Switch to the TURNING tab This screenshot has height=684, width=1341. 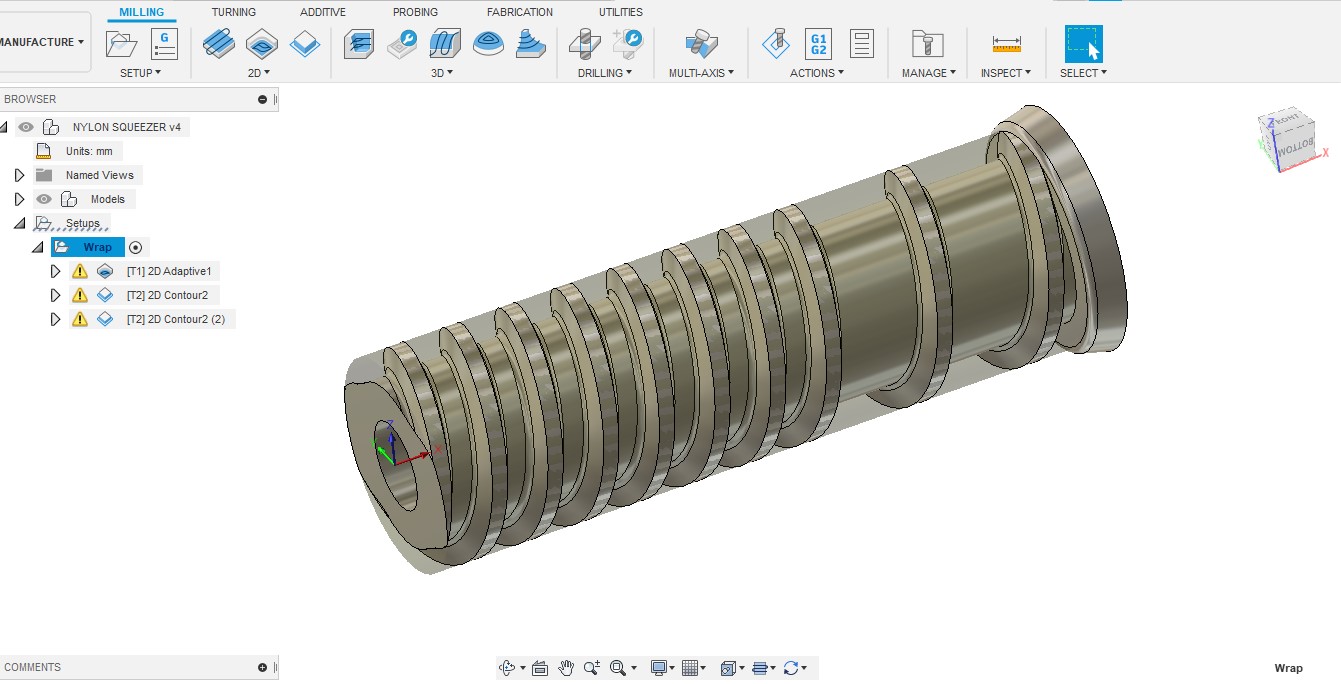tap(233, 12)
